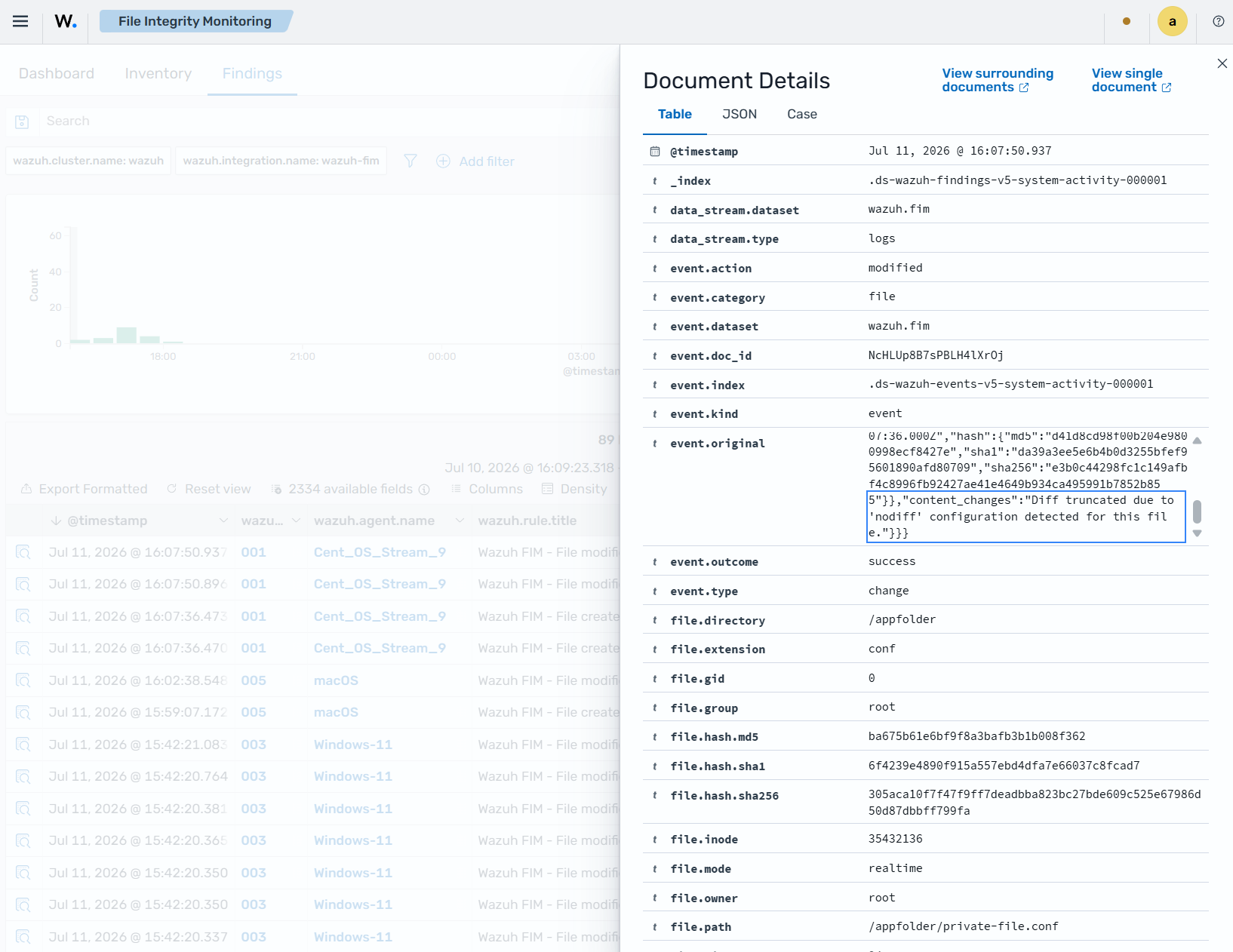Screen dimensions: 1233x952
Task: Inspect document icon for 16:07:36.470 row
Action: pyautogui.click(x=23, y=648)
